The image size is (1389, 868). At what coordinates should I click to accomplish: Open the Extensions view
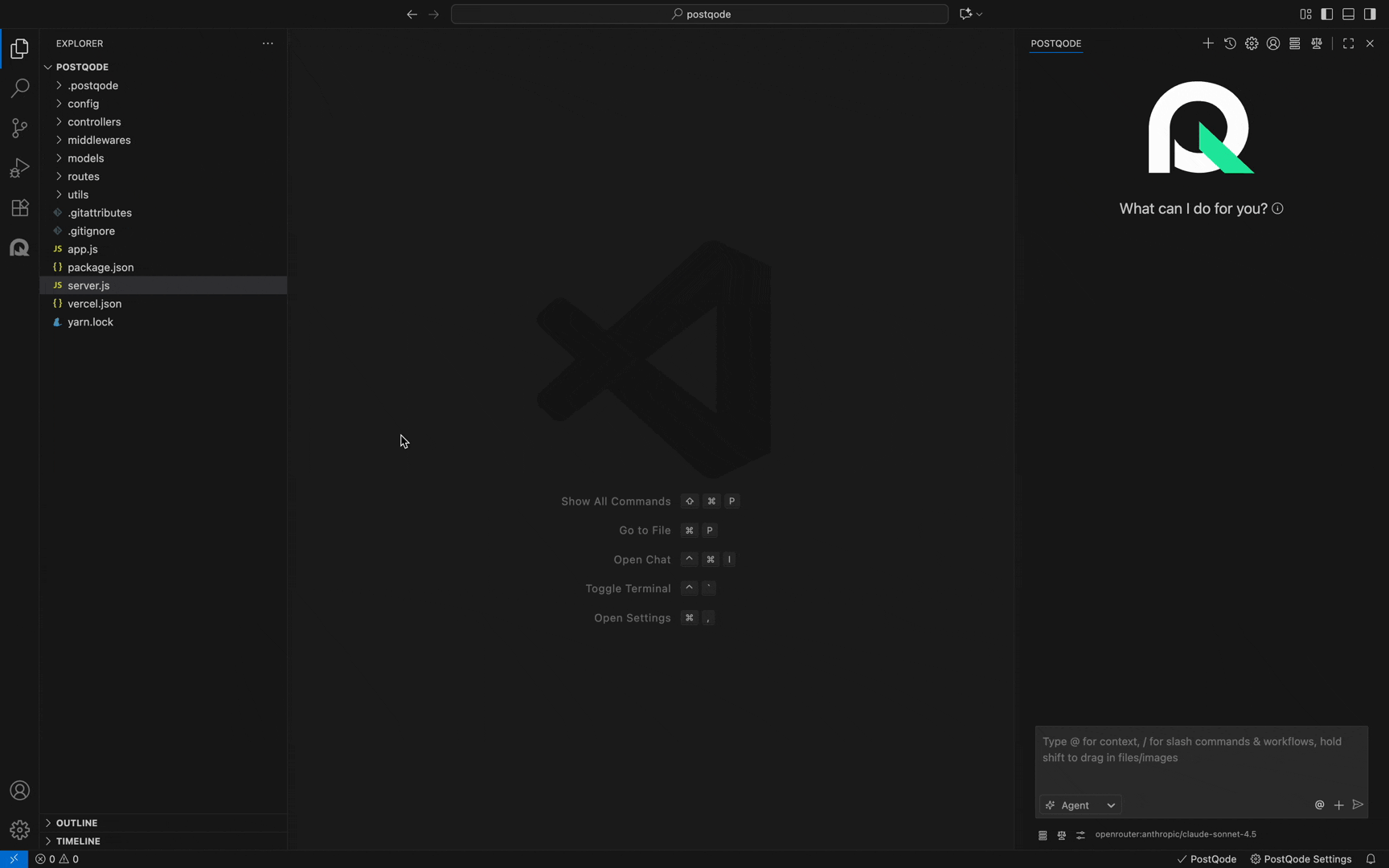pyautogui.click(x=19, y=207)
